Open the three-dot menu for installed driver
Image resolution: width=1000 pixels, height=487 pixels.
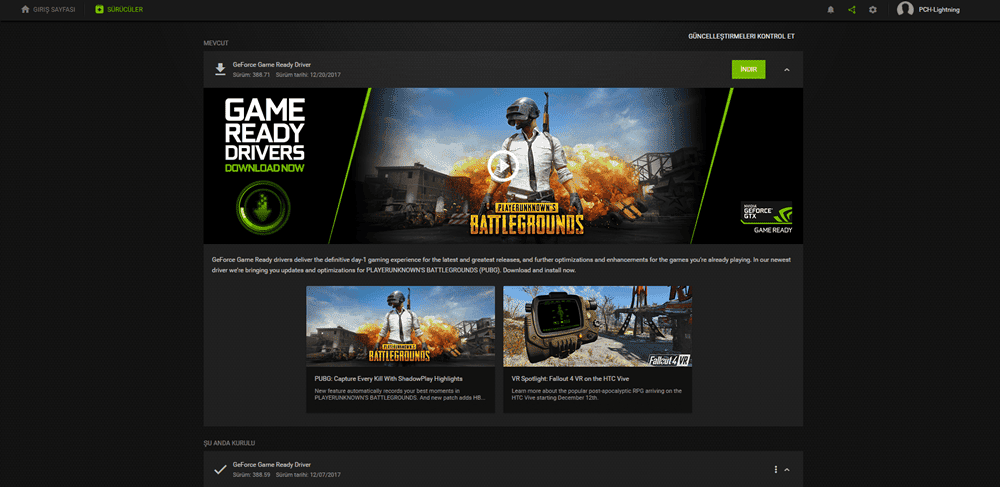(x=776, y=469)
